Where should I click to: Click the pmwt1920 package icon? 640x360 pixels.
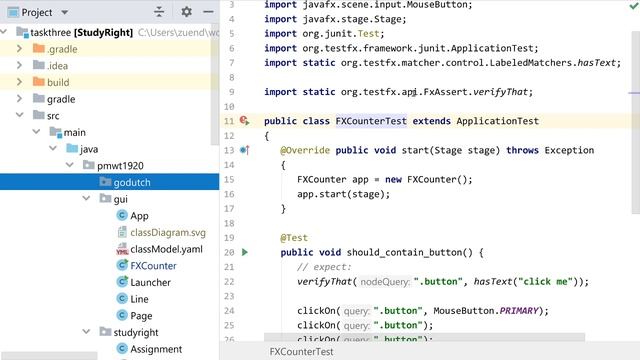pos(89,165)
